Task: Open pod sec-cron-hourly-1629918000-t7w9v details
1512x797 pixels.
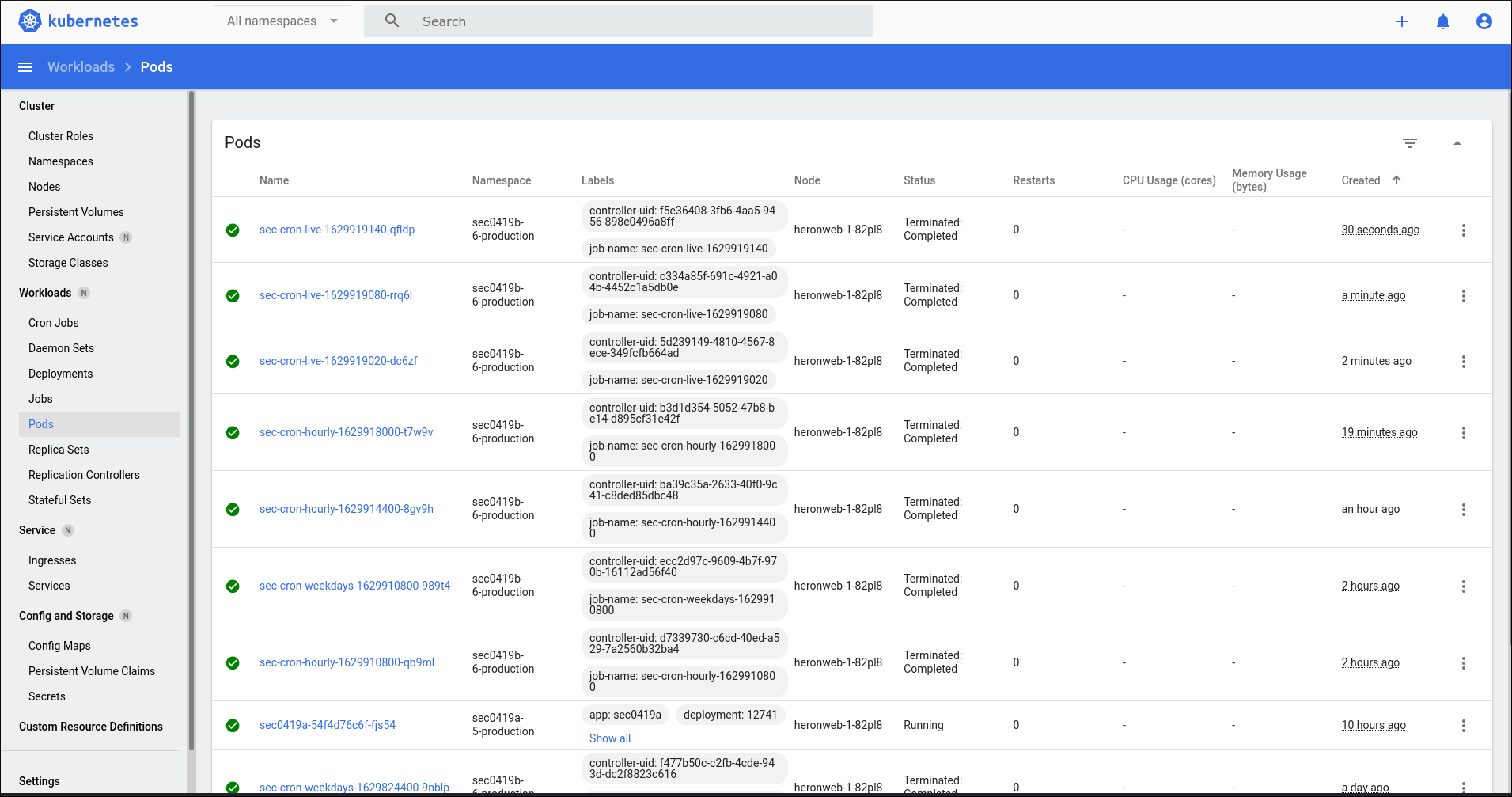Action: pos(346,432)
